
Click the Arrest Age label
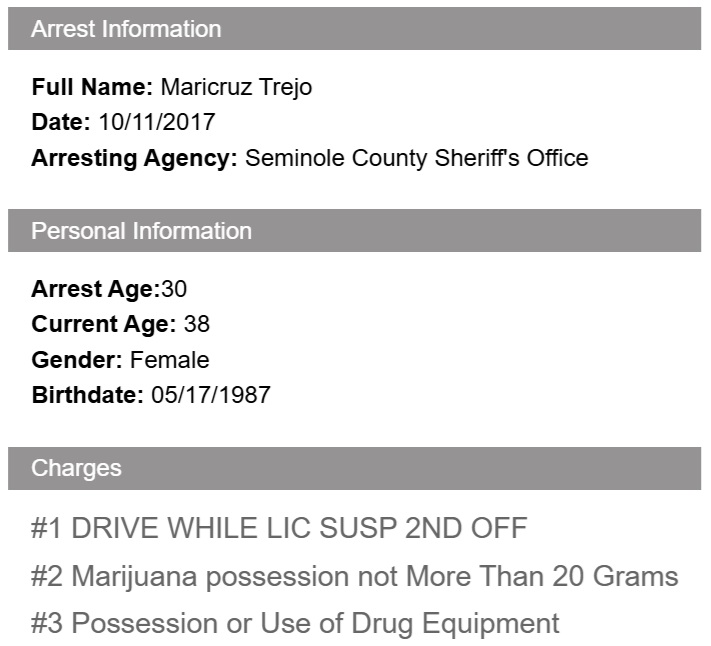(x=95, y=290)
